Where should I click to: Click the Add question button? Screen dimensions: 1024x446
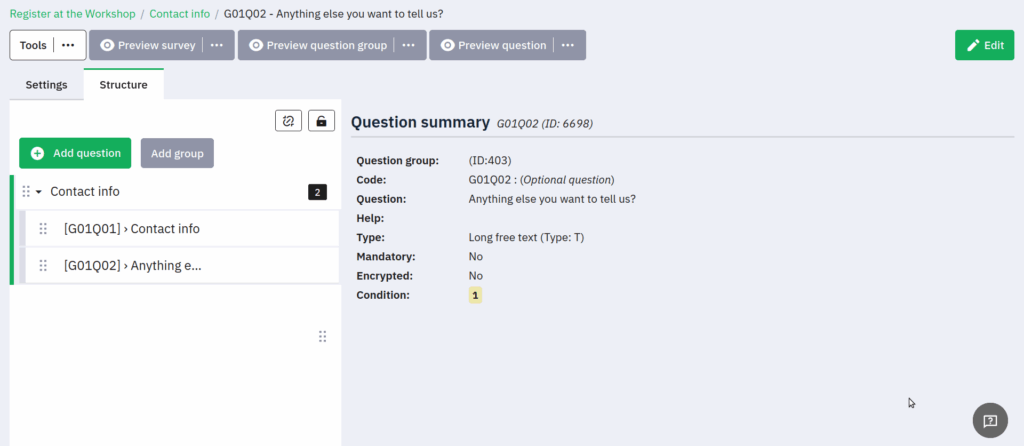point(75,153)
